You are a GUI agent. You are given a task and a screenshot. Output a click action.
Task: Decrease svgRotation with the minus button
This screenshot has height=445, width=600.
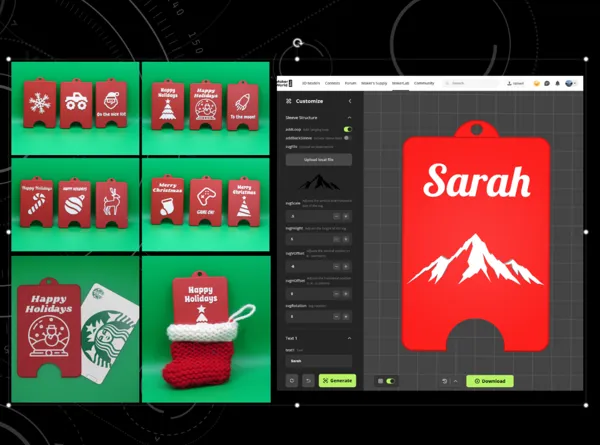coord(336,316)
